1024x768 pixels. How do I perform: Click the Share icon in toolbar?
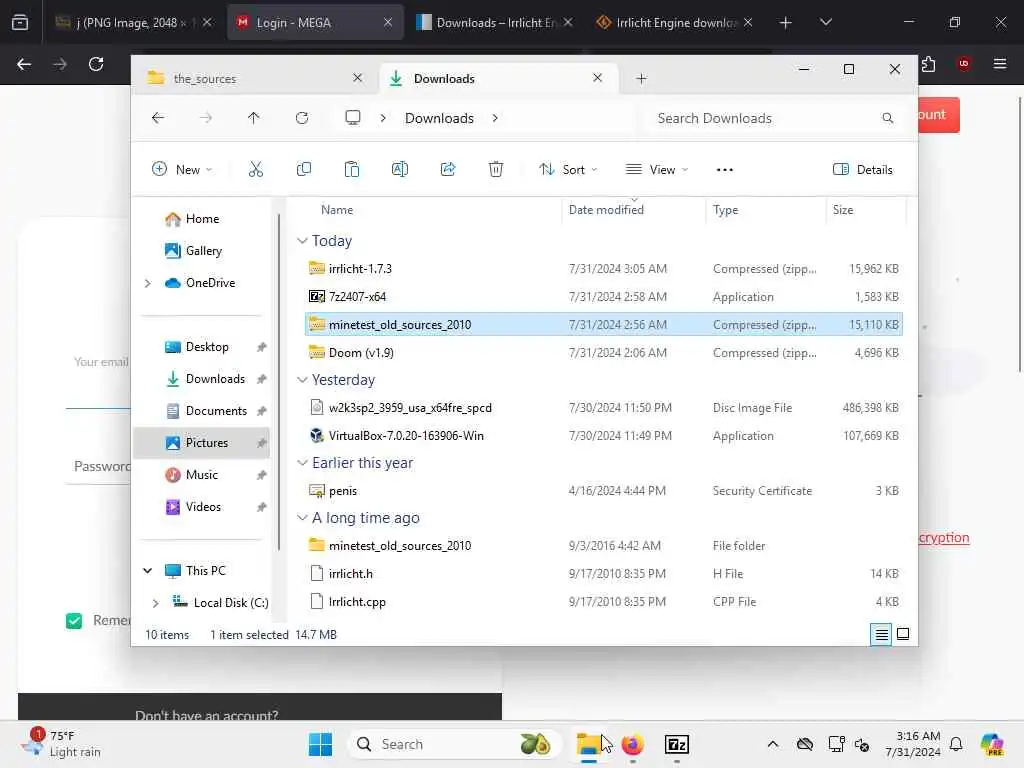[448, 170]
